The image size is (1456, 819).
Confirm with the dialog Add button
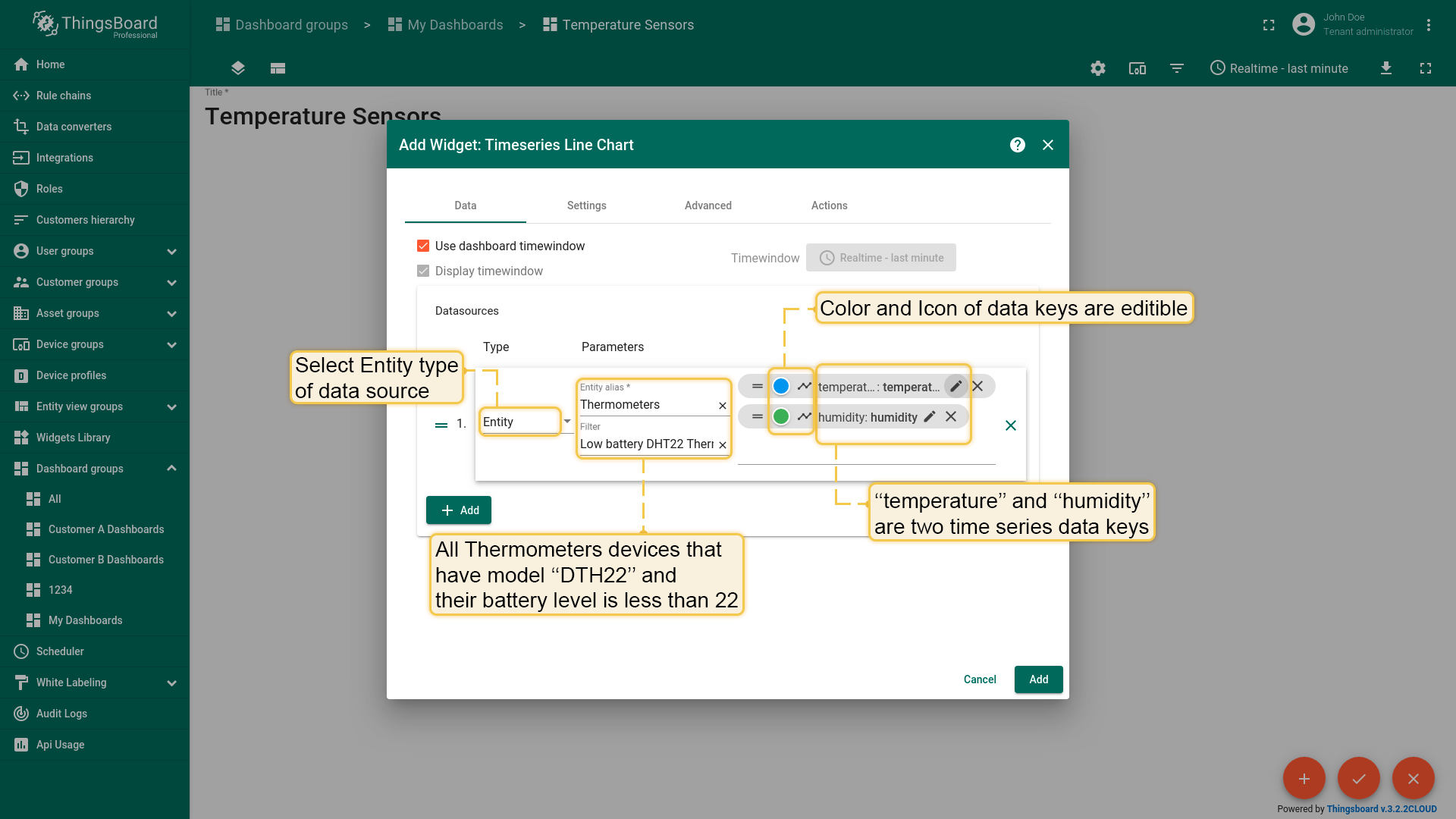click(x=1039, y=679)
